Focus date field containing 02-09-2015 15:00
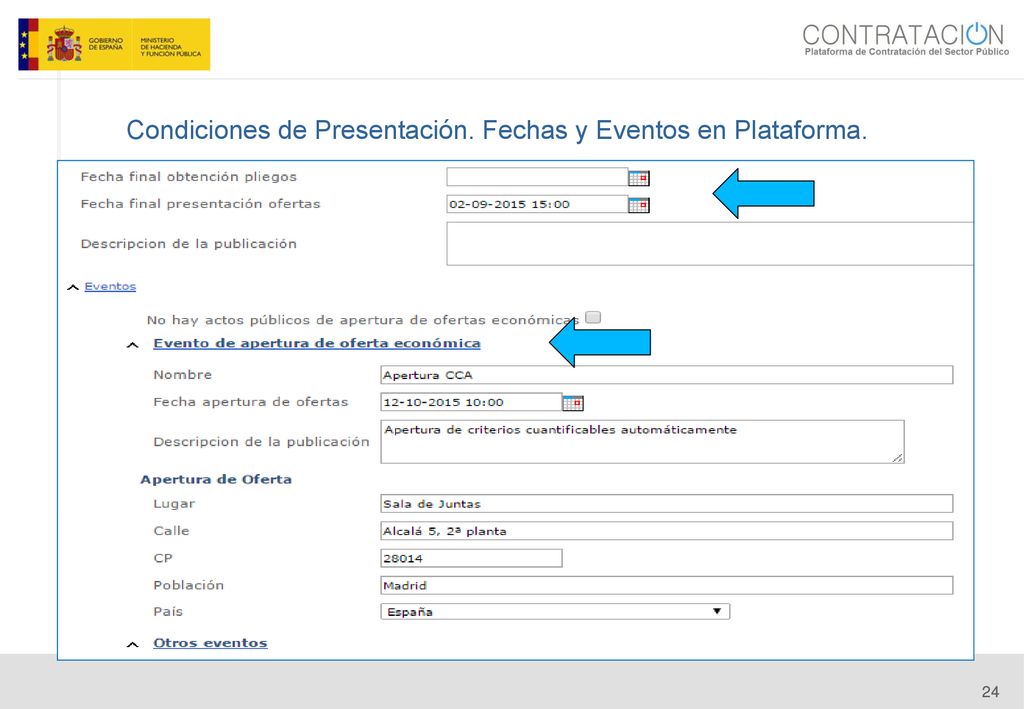The height and width of the screenshot is (709, 1024). click(537, 204)
